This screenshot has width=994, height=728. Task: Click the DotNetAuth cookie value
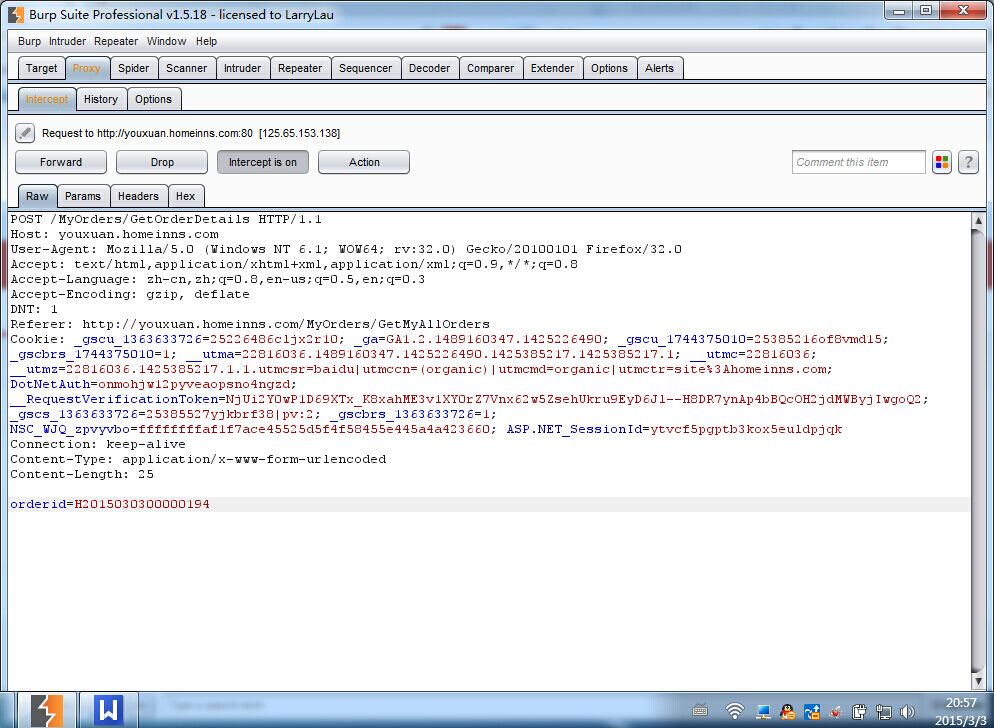coord(195,384)
